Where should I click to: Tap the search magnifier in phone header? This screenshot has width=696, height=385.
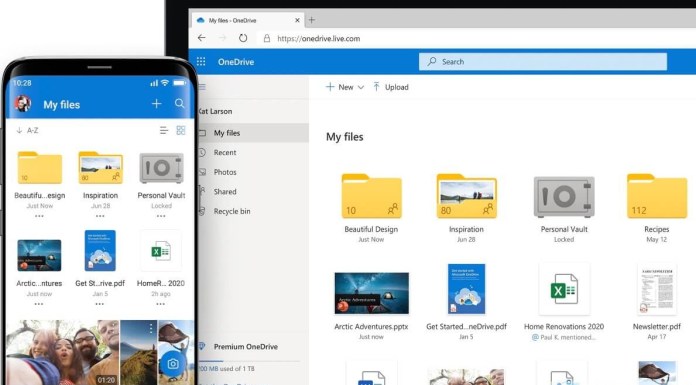pos(179,103)
